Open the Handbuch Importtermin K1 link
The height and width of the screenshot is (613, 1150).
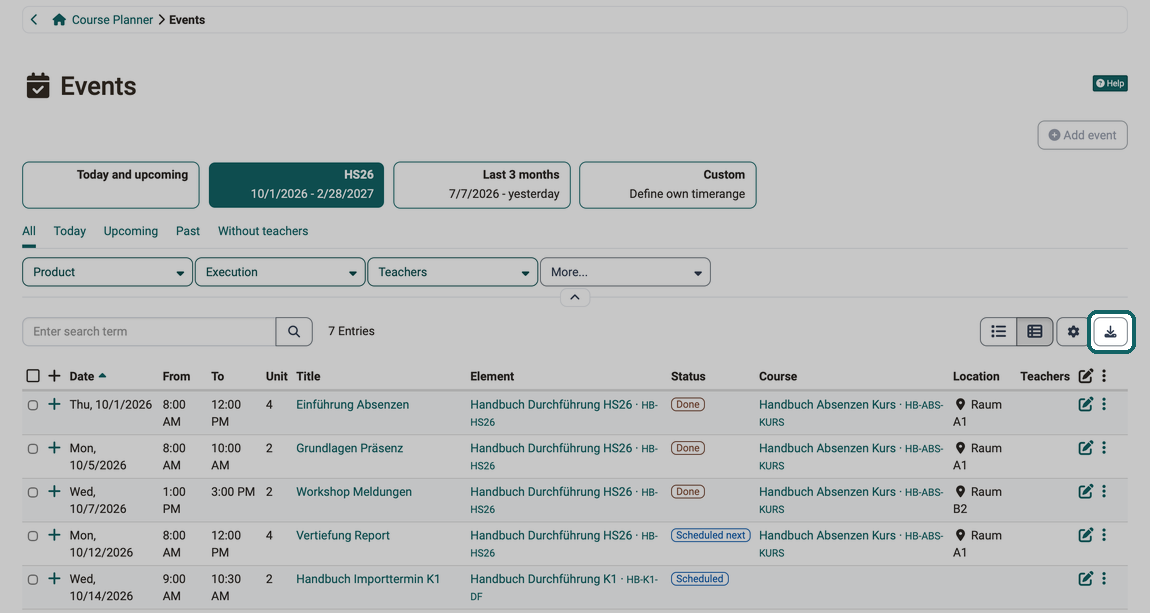tap(368, 579)
